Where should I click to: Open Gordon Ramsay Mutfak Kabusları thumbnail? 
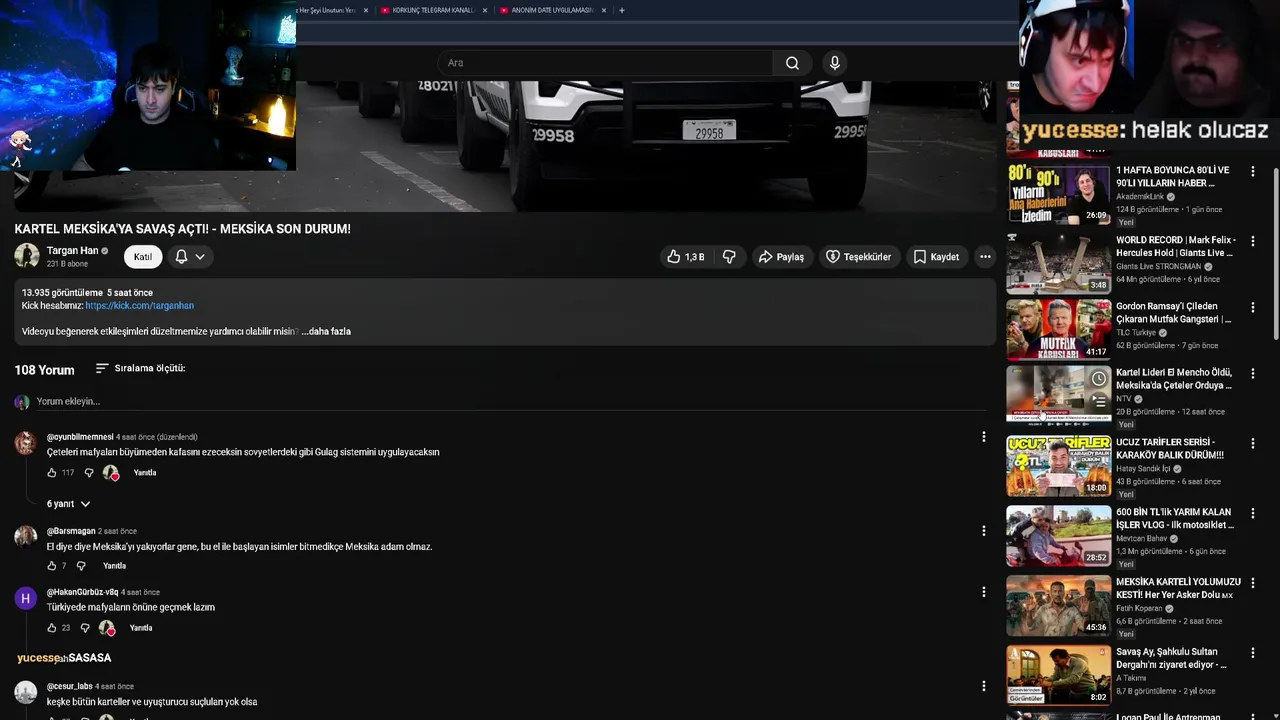[1058, 329]
